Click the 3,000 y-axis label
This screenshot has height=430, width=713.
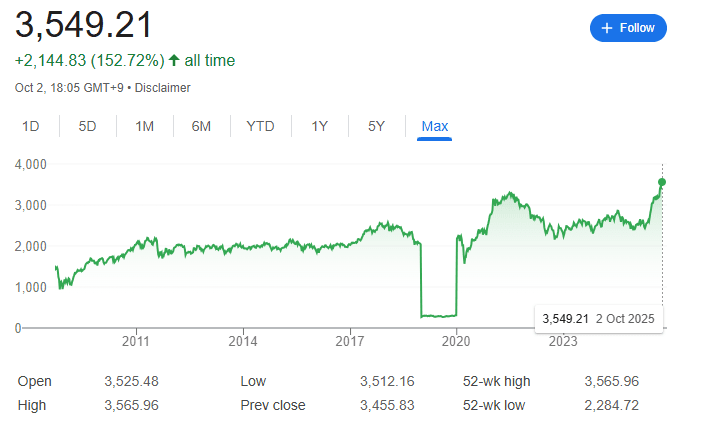click(30, 205)
